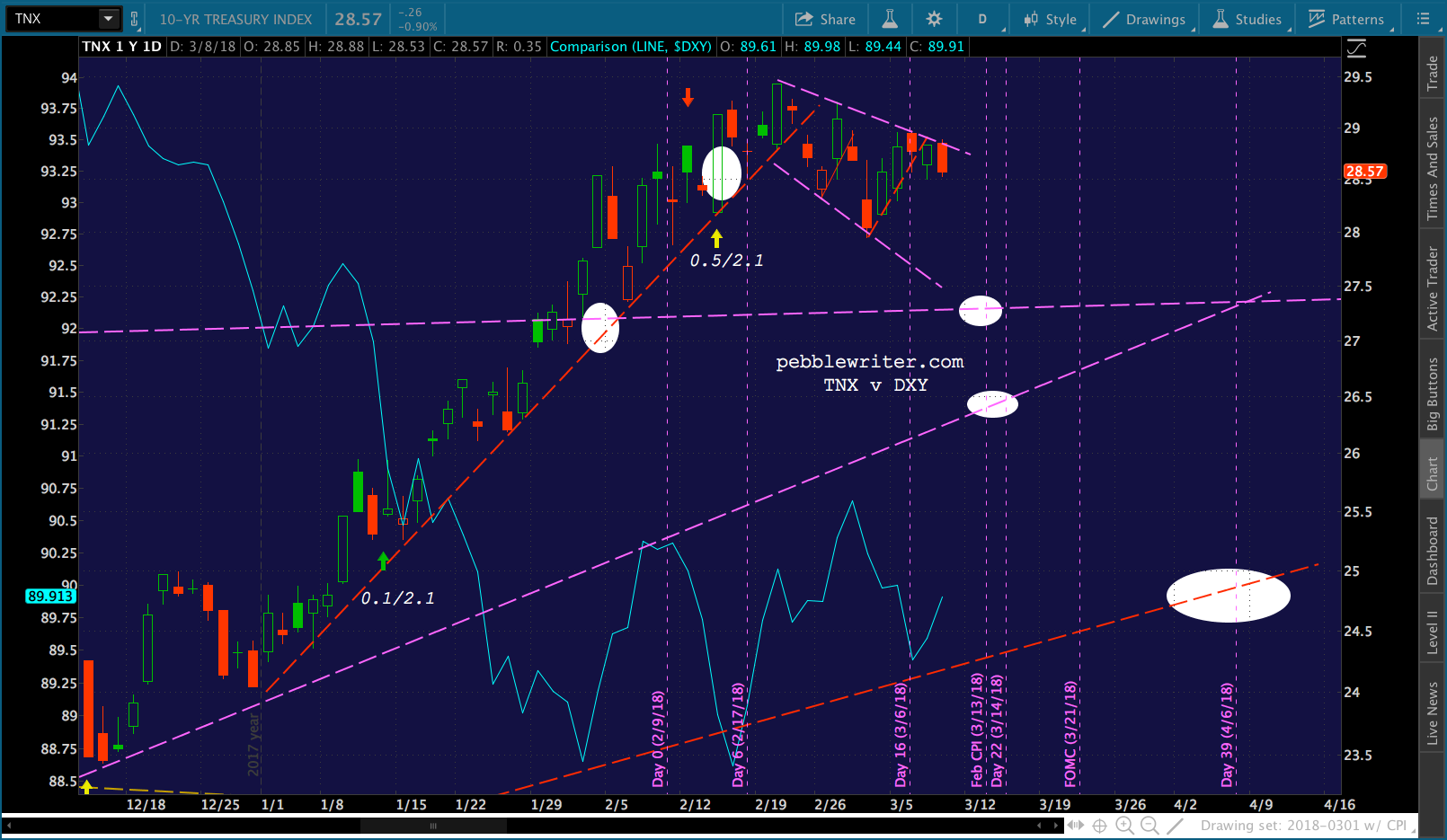
Task: Select the Day 22 (3/14/18) vertical line label
Action: point(997,730)
